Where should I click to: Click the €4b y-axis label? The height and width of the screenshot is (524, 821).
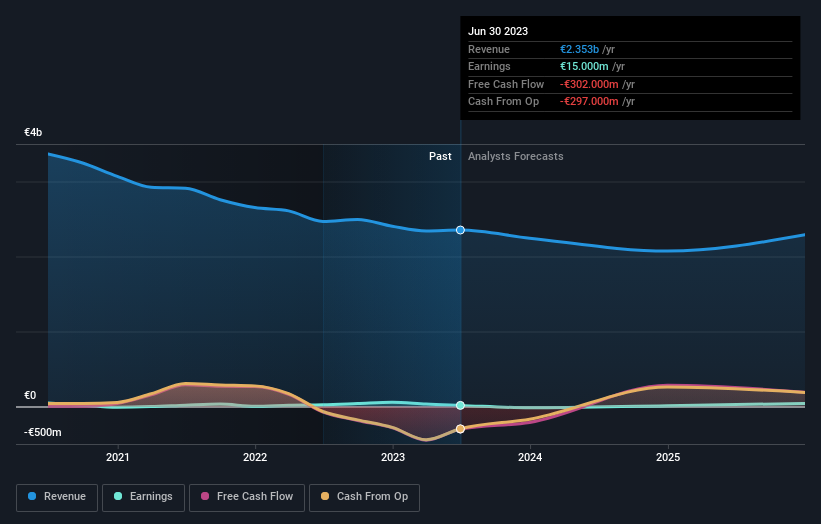coord(33,132)
